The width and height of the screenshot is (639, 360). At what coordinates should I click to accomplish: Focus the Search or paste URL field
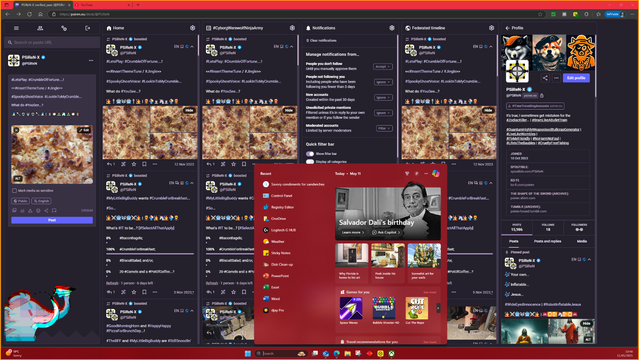click(x=52, y=42)
